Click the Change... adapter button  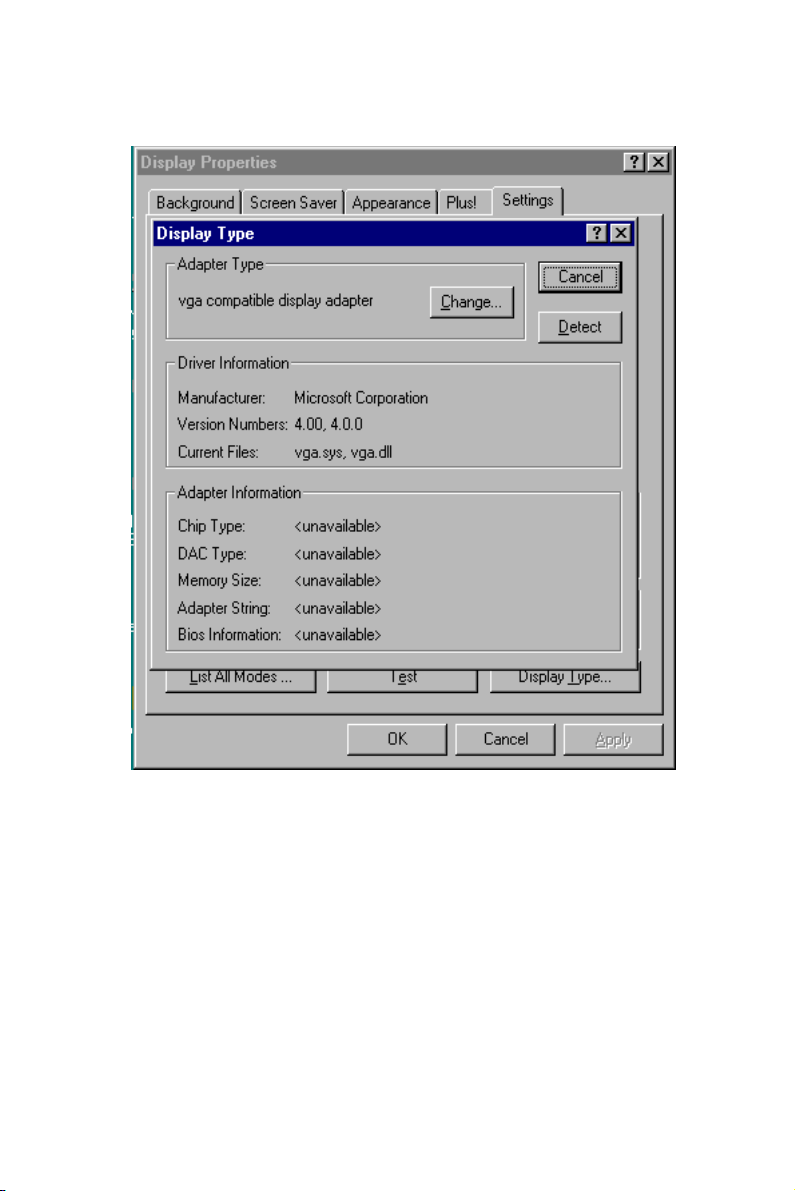[x=472, y=302]
